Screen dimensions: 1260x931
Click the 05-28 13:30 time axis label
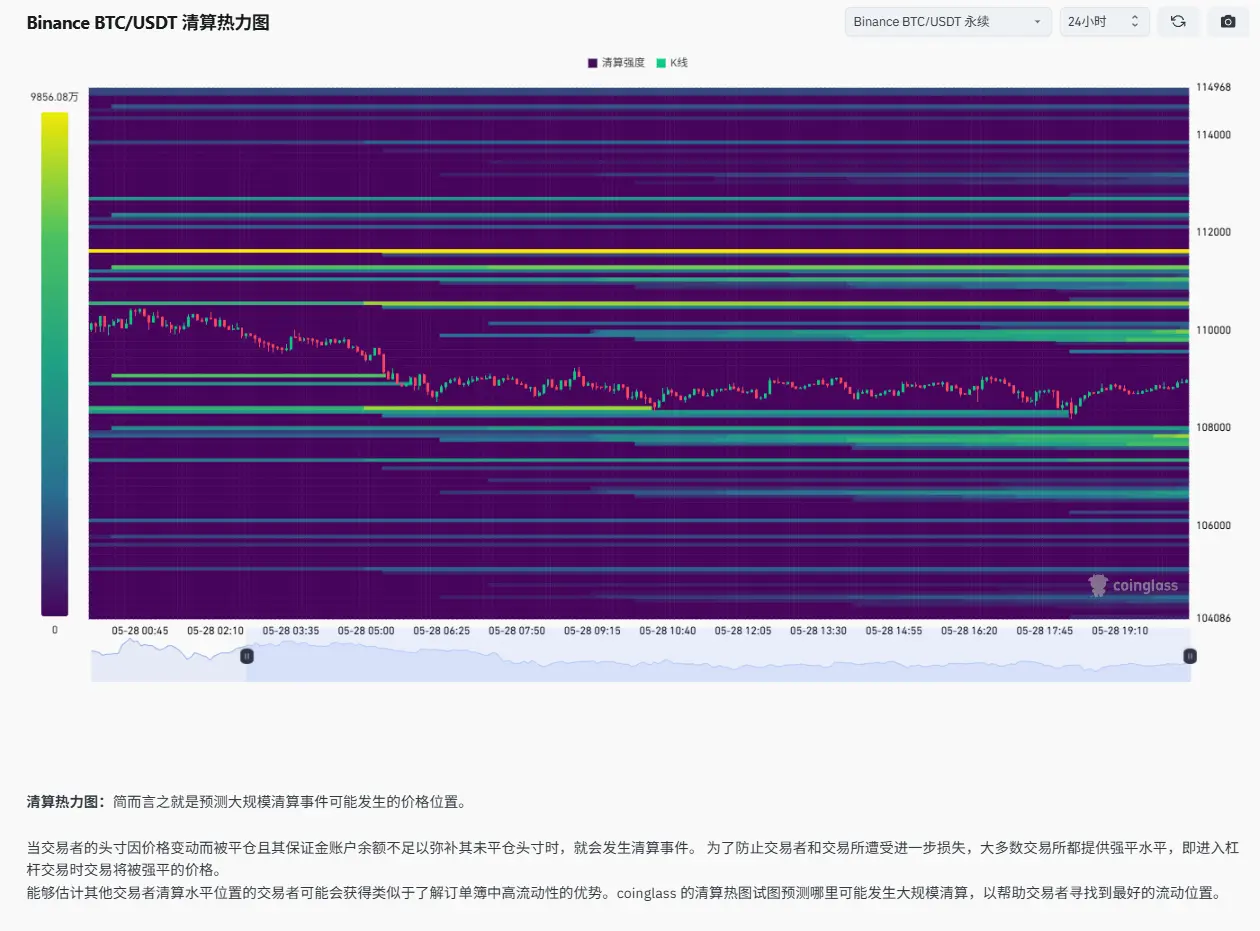tap(818, 631)
